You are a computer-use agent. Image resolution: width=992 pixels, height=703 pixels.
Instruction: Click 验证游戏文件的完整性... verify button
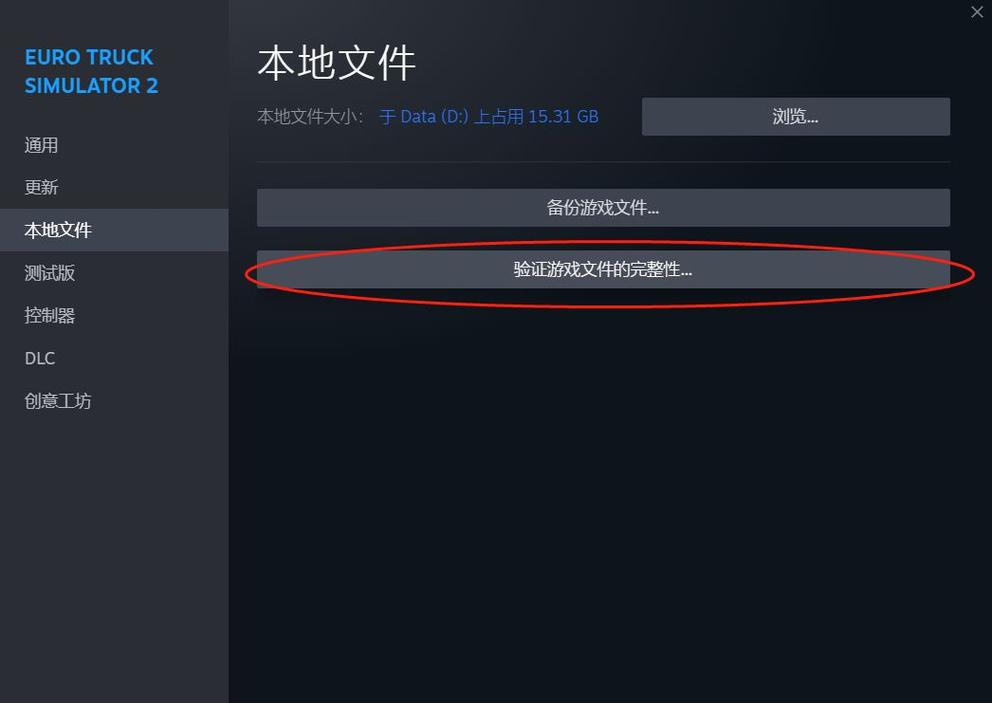pos(603,270)
